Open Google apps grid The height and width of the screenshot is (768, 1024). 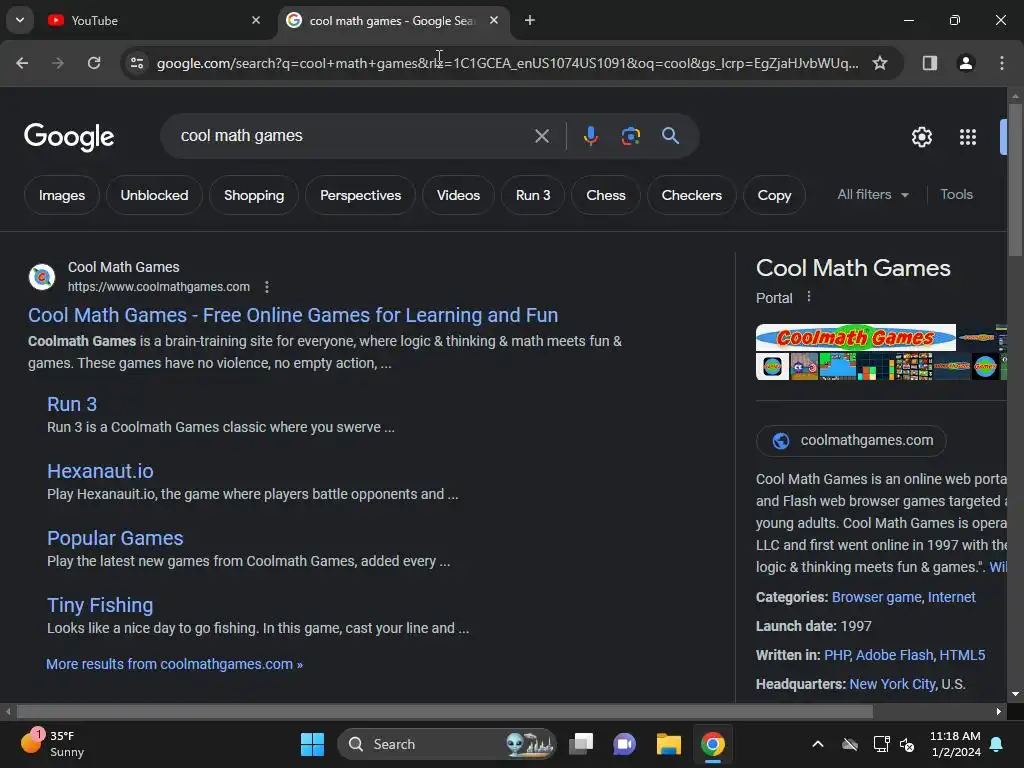pos(967,137)
